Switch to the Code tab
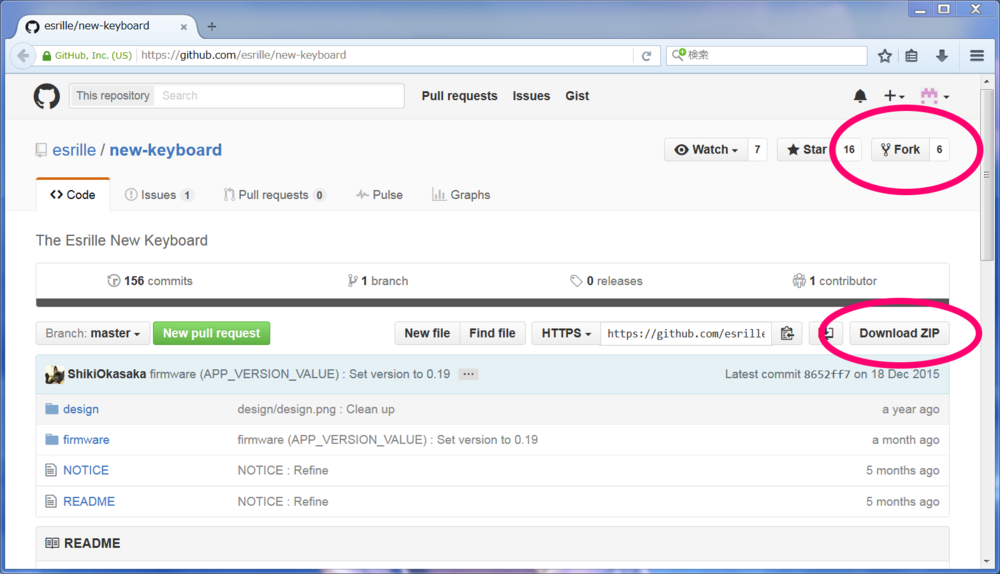The width and height of the screenshot is (1000, 574). click(x=73, y=195)
